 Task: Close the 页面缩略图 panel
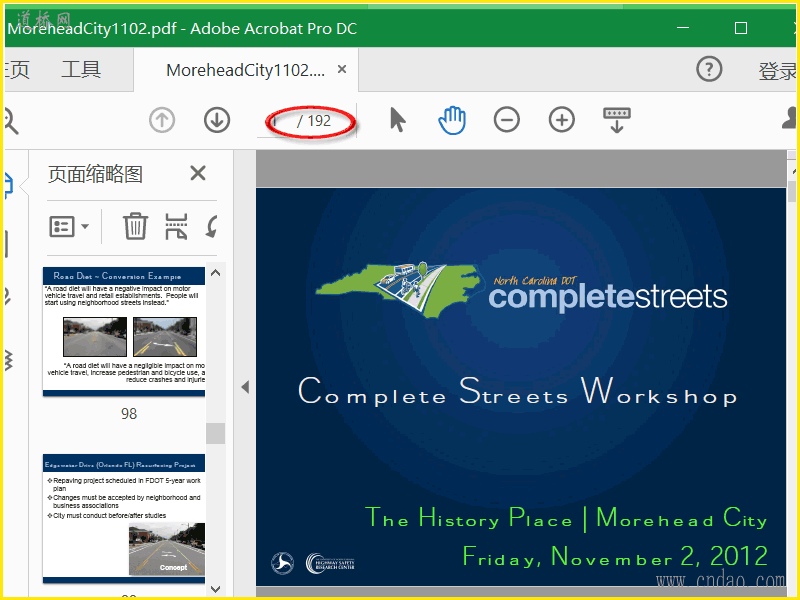tap(198, 173)
